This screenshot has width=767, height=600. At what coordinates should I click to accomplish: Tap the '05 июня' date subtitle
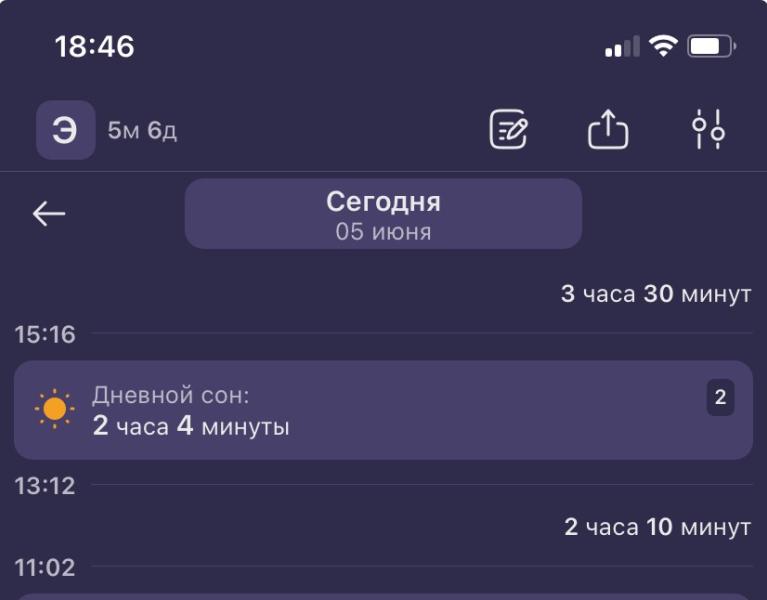coord(384,232)
